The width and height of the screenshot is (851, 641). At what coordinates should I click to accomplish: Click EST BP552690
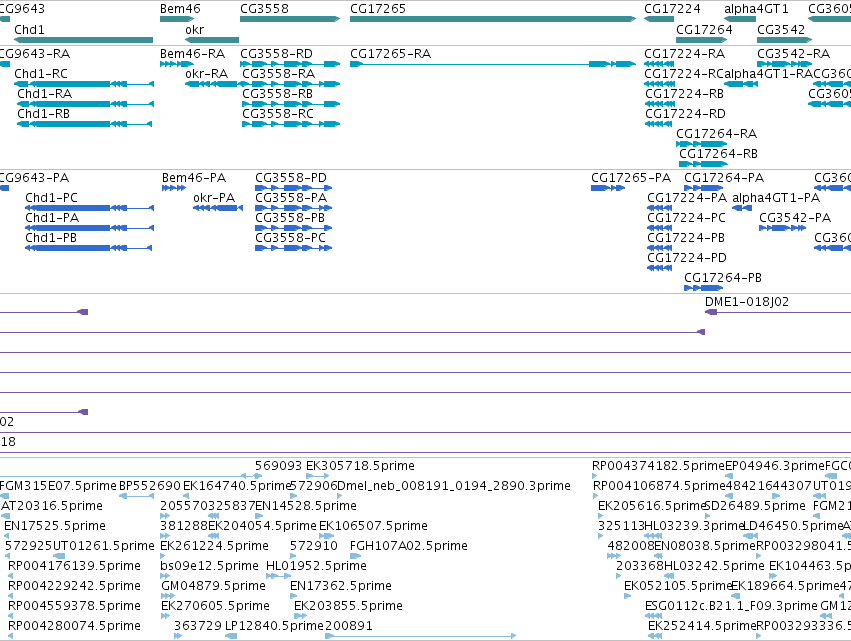click(150, 486)
